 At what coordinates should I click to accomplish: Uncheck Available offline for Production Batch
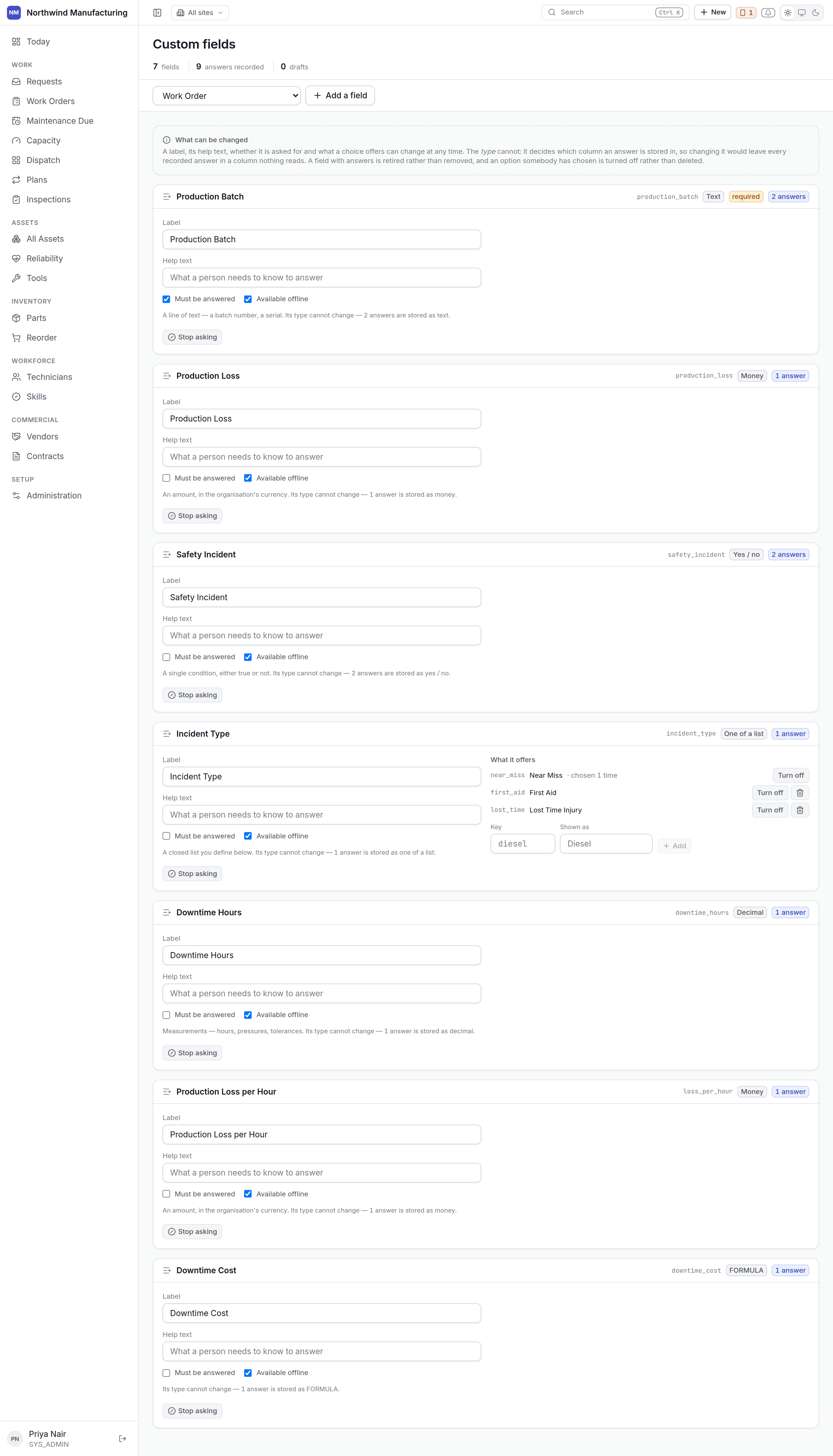point(248,299)
